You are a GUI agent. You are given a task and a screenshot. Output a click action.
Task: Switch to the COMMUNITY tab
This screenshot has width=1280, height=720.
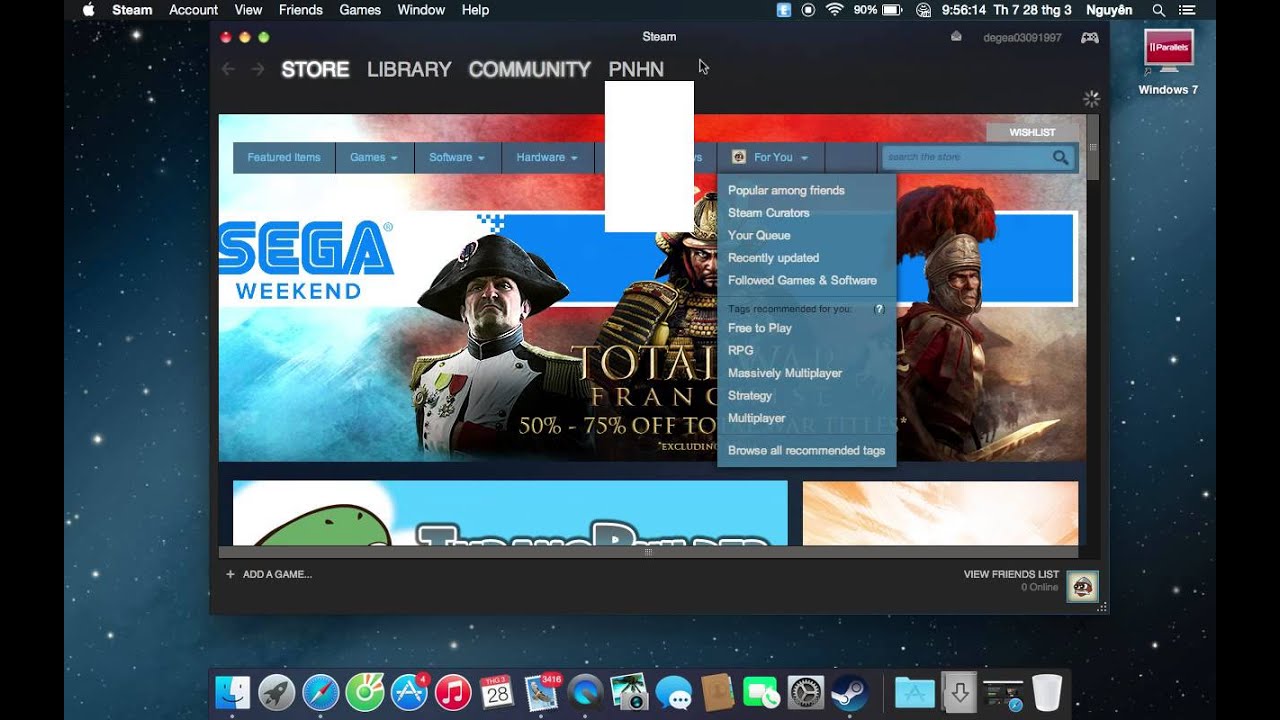(530, 69)
